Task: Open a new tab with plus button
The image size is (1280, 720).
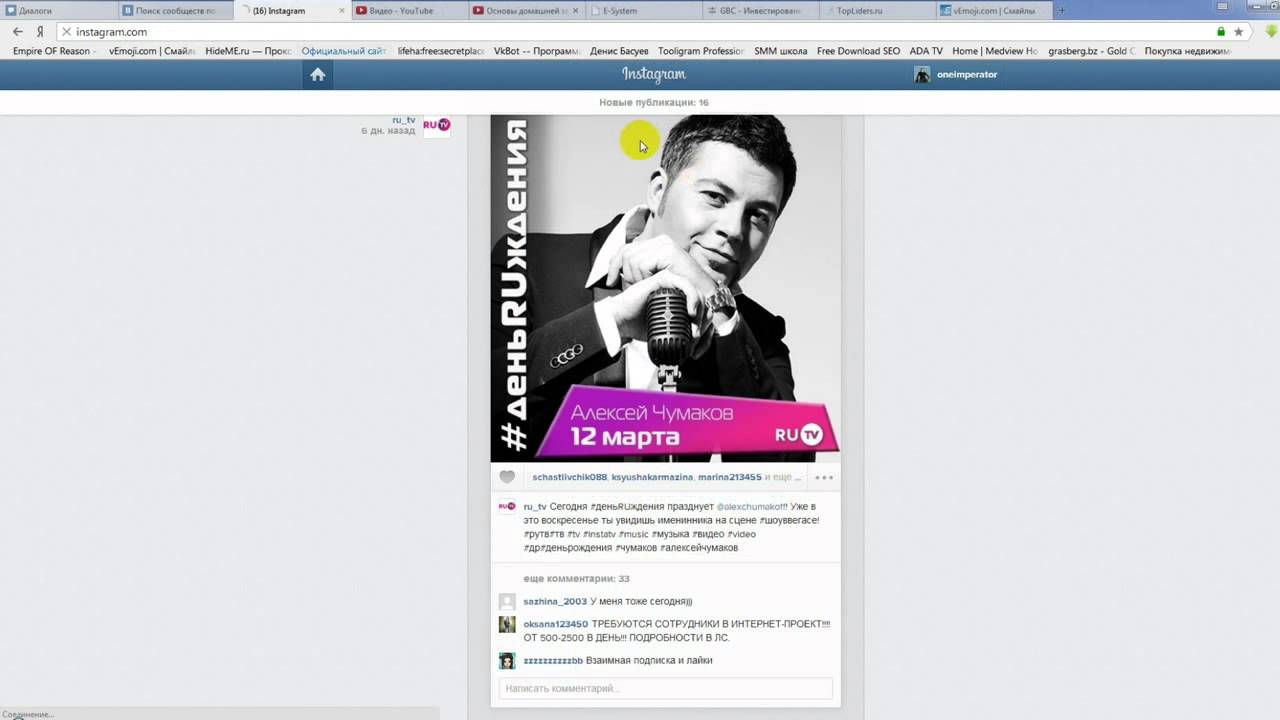Action: point(1062,10)
